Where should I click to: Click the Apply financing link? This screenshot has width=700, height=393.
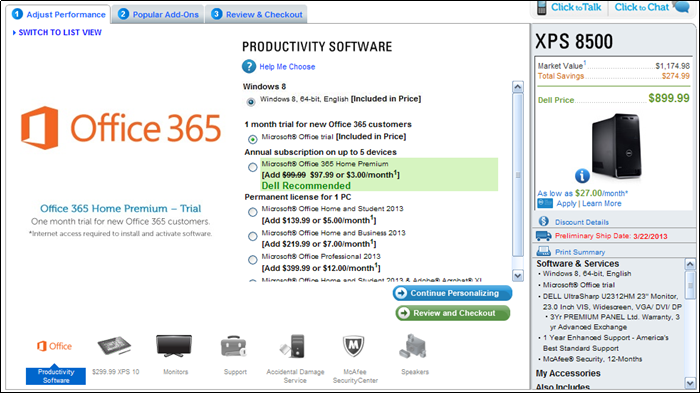tap(566, 204)
